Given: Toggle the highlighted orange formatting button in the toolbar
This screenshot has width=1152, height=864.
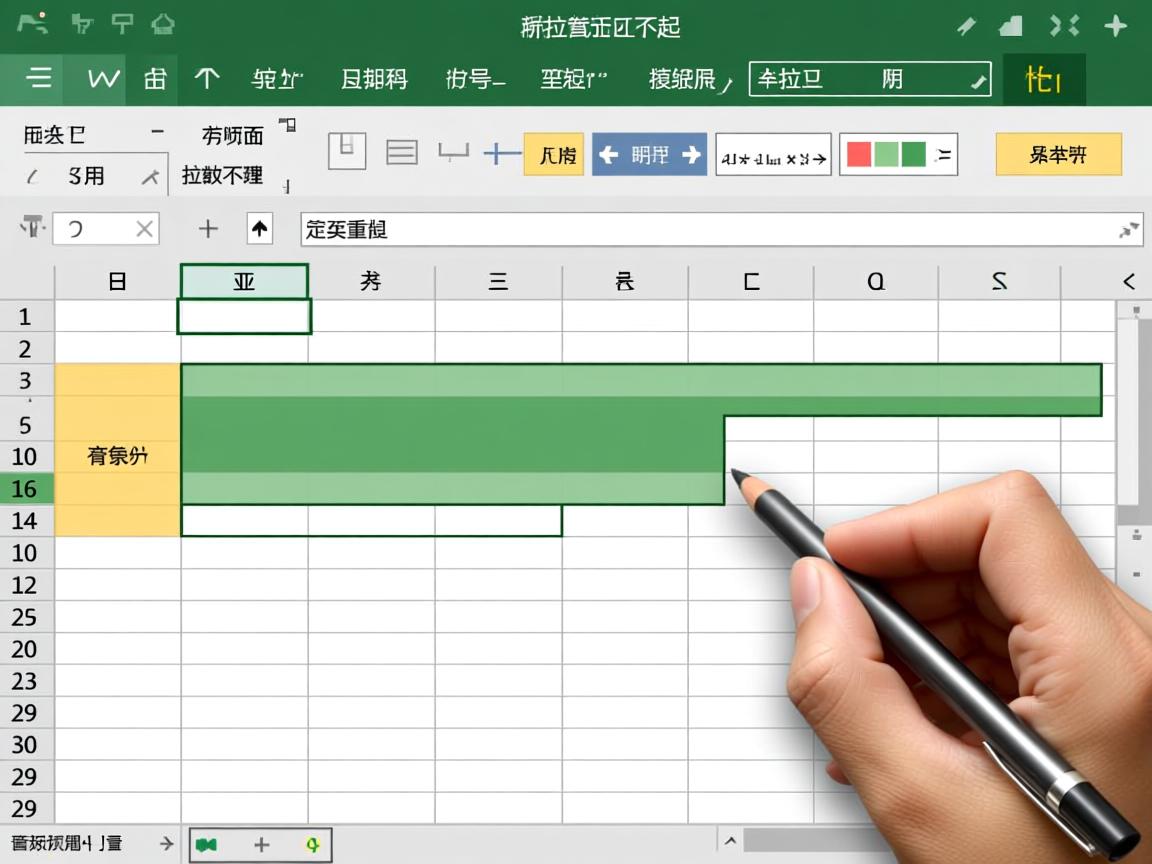Looking at the screenshot, I should click(x=553, y=155).
